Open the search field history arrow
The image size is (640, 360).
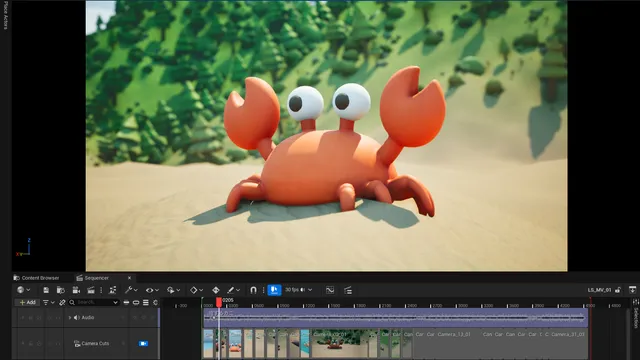pyautogui.click(x=116, y=302)
